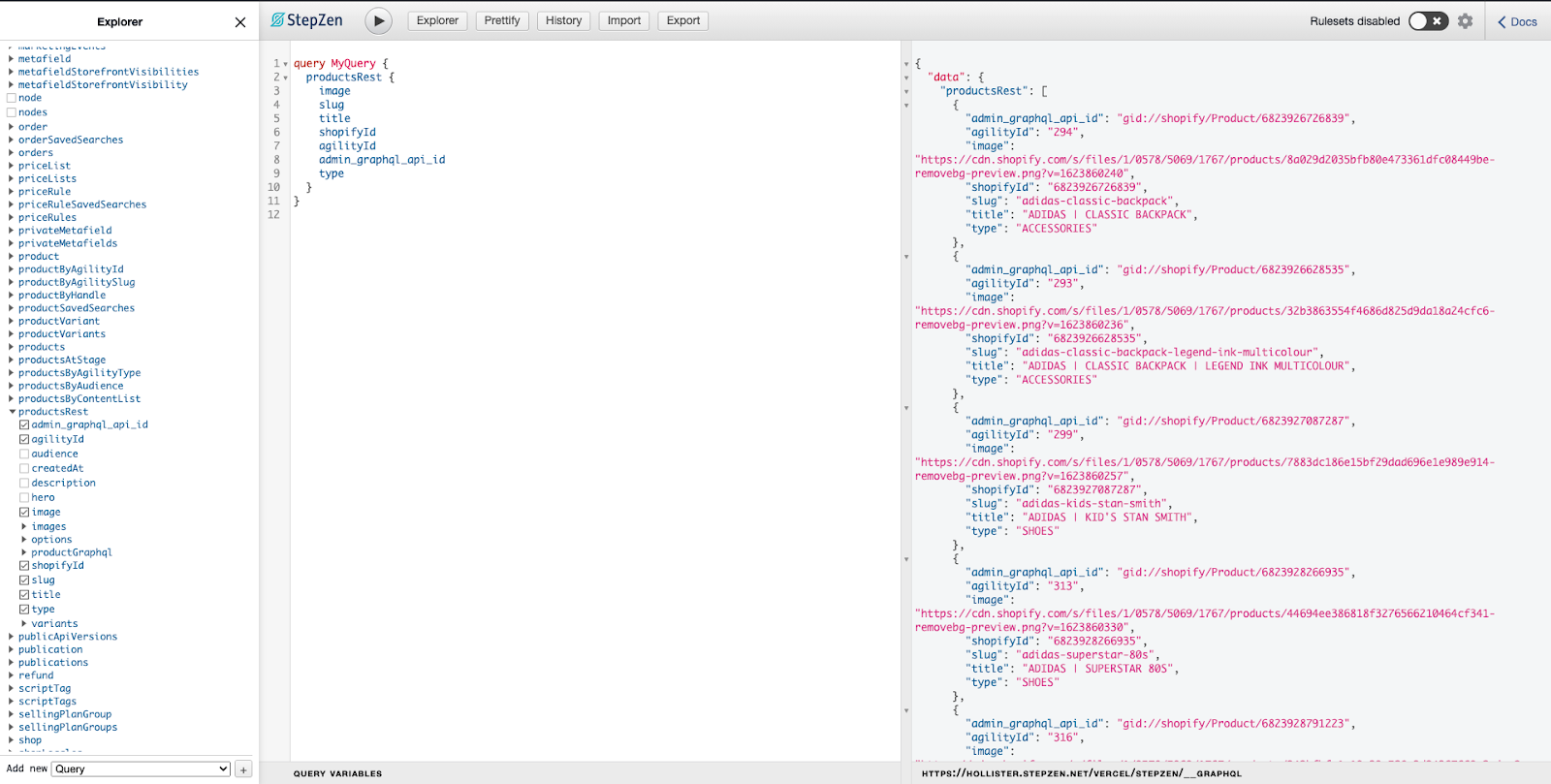Uncheck the shopifyId field checkbox
This screenshot has width=1551, height=784.
(x=24, y=565)
